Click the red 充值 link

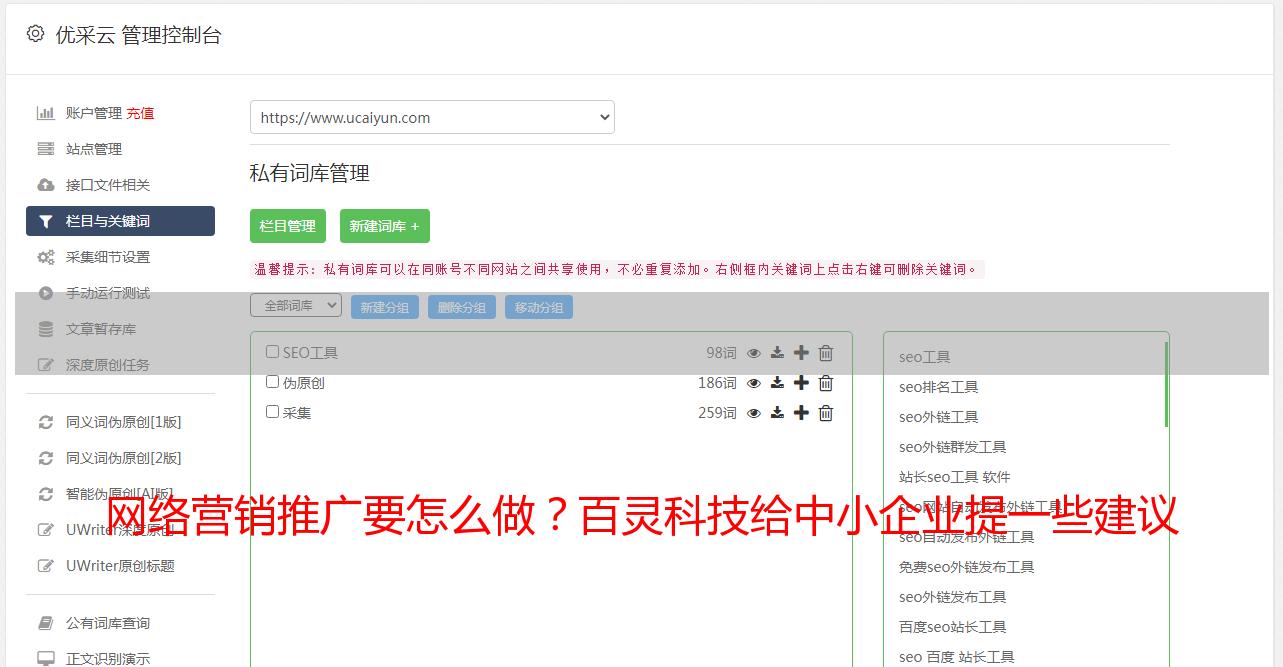140,113
